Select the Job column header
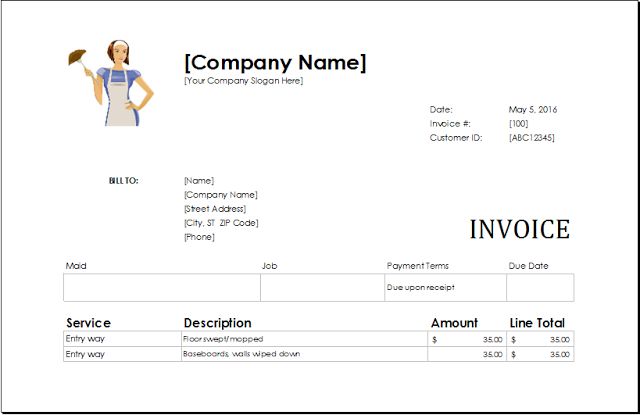640x415 pixels. tap(269, 266)
